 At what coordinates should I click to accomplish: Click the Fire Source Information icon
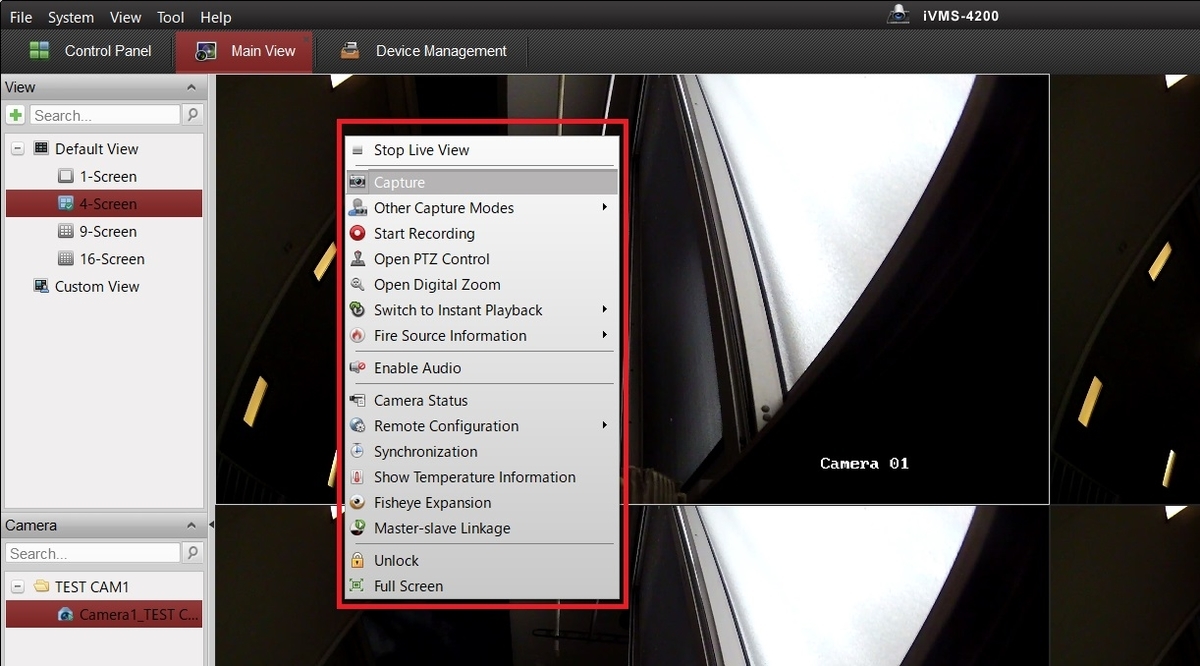(x=357, y=336)
